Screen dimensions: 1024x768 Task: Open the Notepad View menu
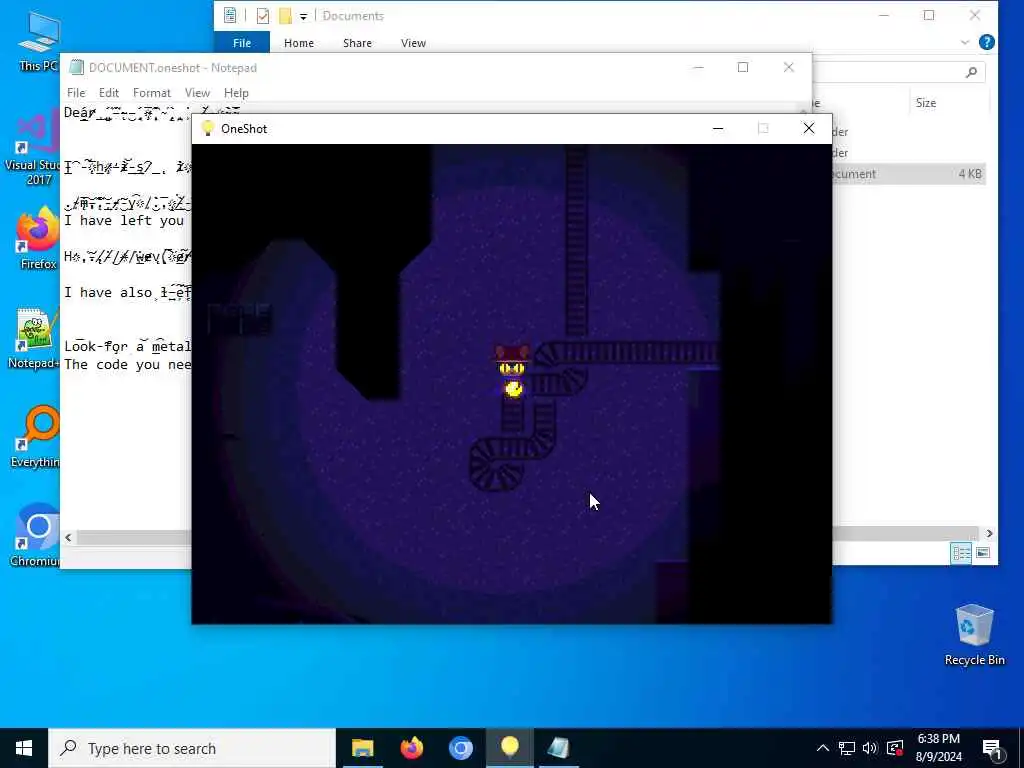pos(197,93)
